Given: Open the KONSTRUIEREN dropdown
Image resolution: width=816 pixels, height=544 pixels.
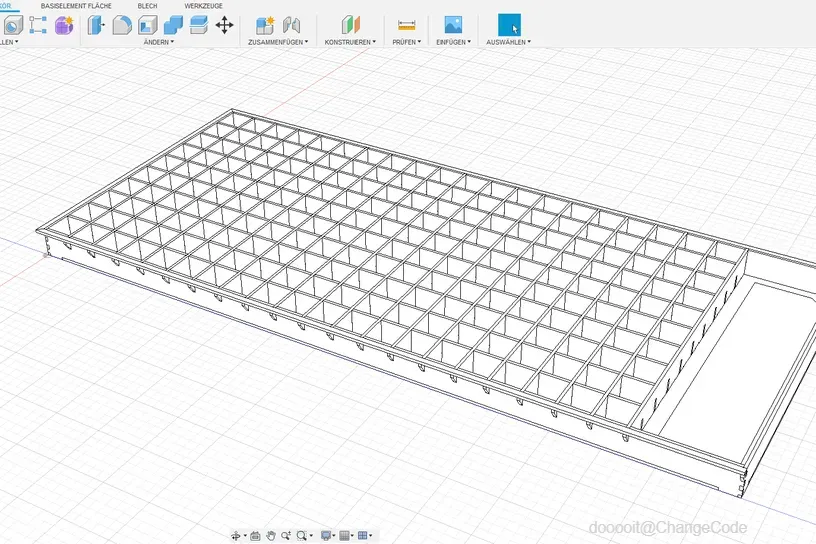Looking at the screenshot, I should point(350,42).
